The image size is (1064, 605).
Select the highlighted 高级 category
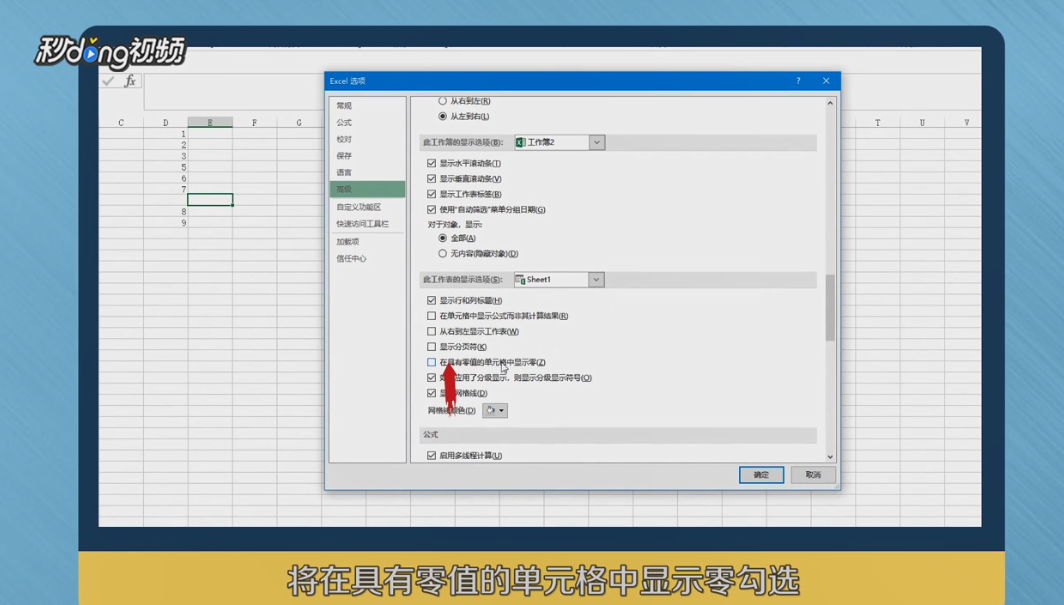pyautogui.click(x=367, y=189)
